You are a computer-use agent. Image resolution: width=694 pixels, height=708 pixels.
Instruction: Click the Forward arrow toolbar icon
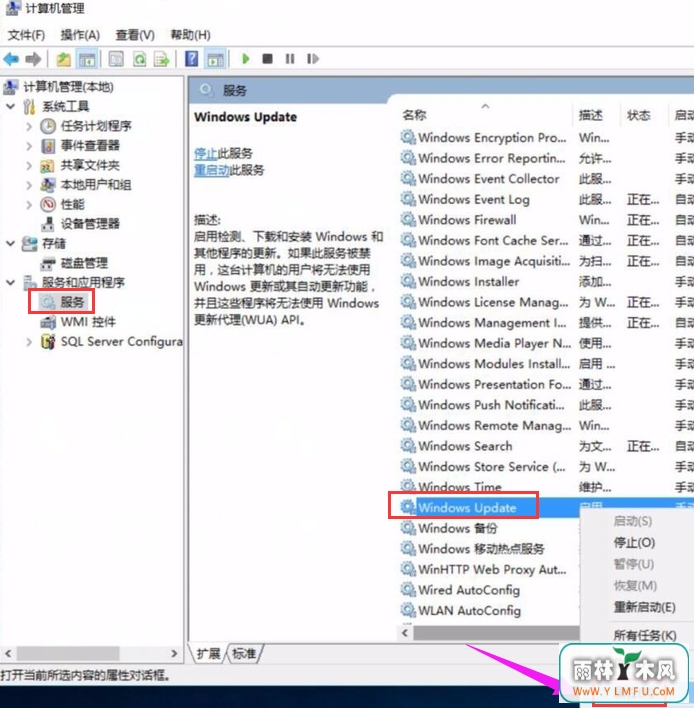(33, 59)
